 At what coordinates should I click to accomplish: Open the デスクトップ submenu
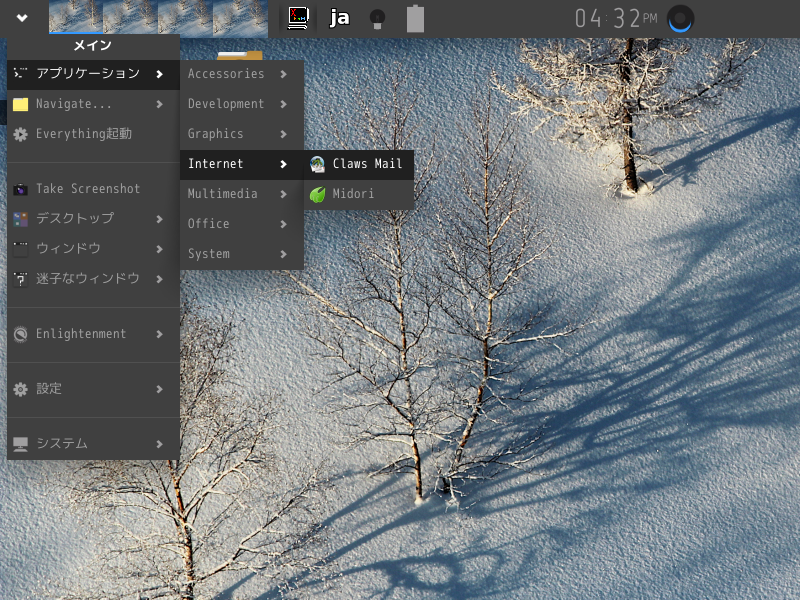93,219
